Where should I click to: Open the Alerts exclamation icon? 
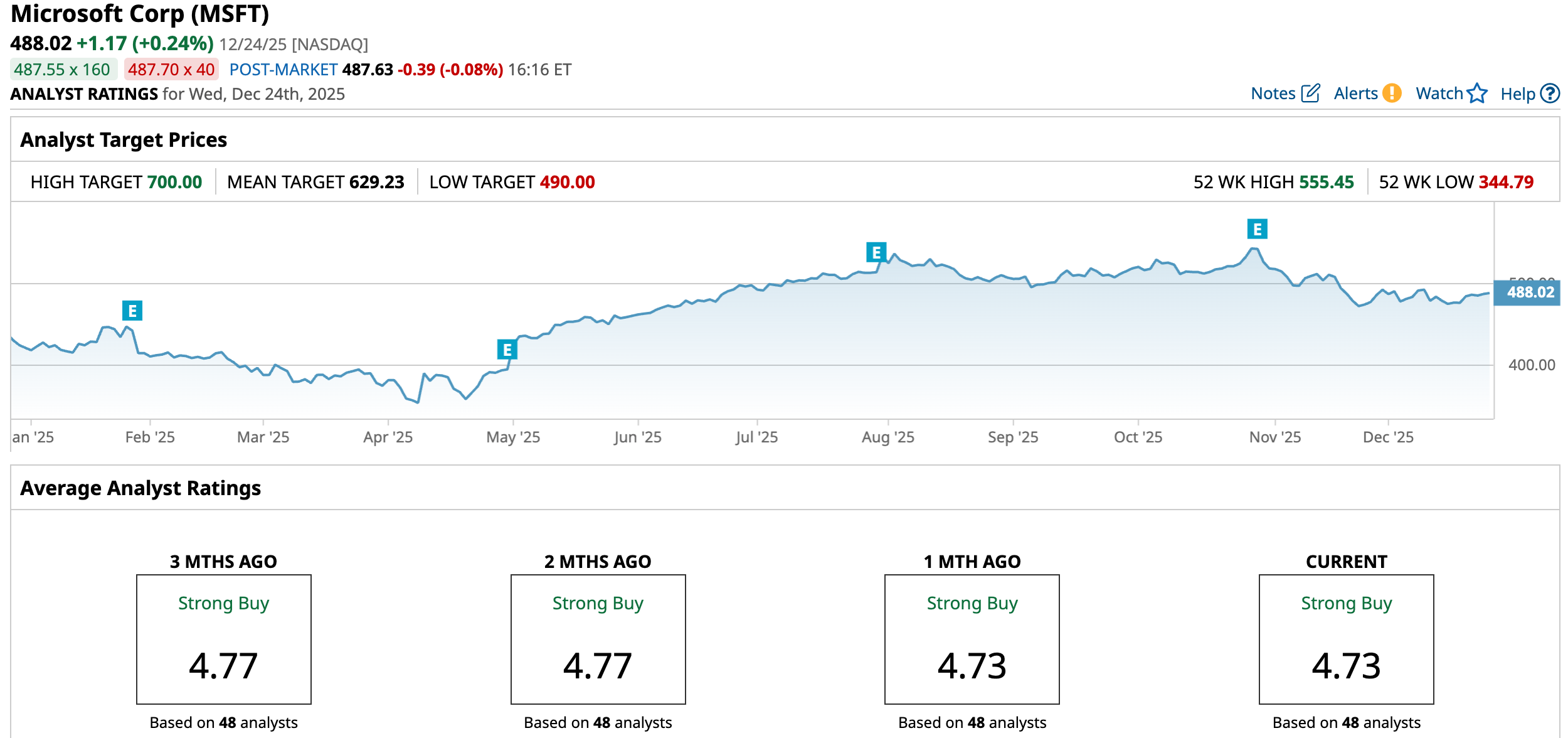tap(1392, 94)
